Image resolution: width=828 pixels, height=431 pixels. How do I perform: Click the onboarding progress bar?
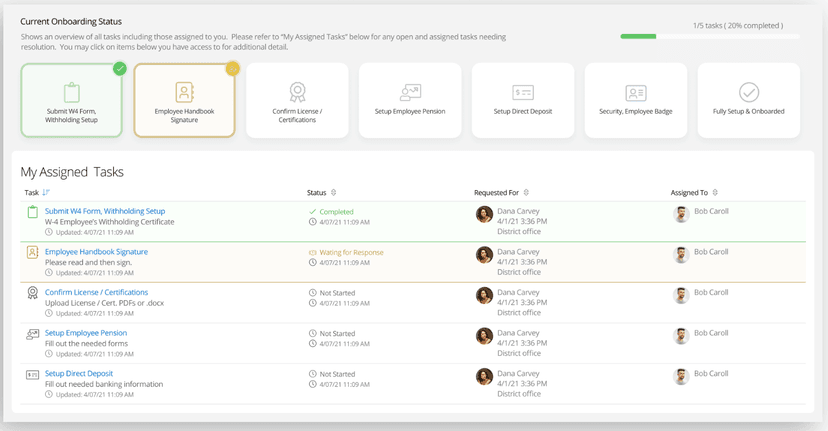pos(710,36)
